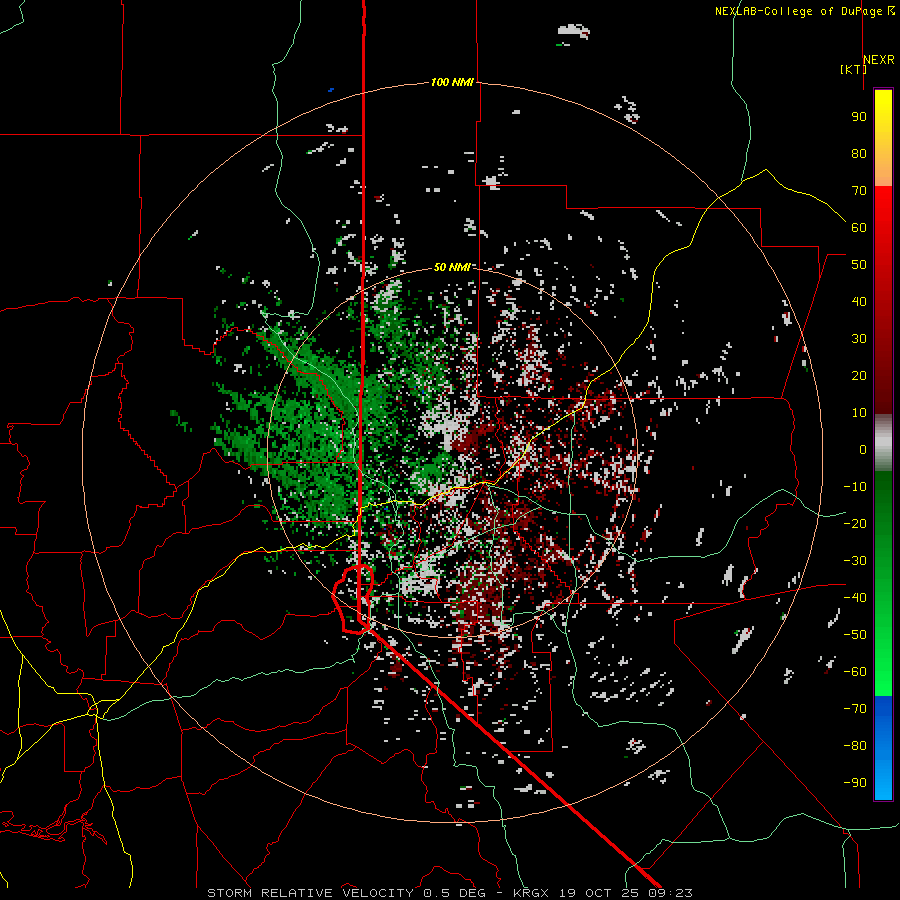Click the 50 value on velocity scale

(x=859, y=265)
